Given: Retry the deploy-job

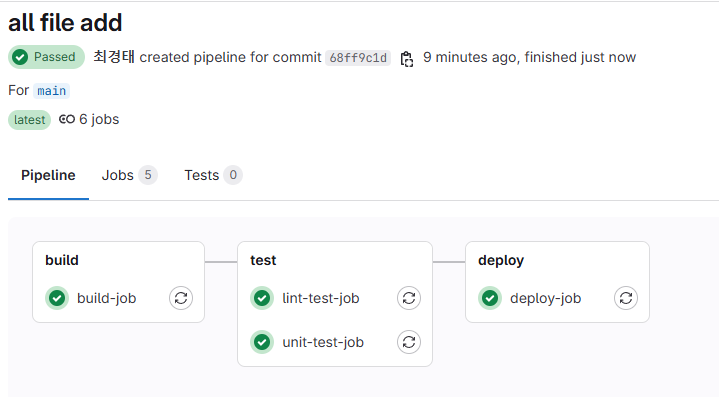Looking at the screenshot, I should [x=626, y=298].
